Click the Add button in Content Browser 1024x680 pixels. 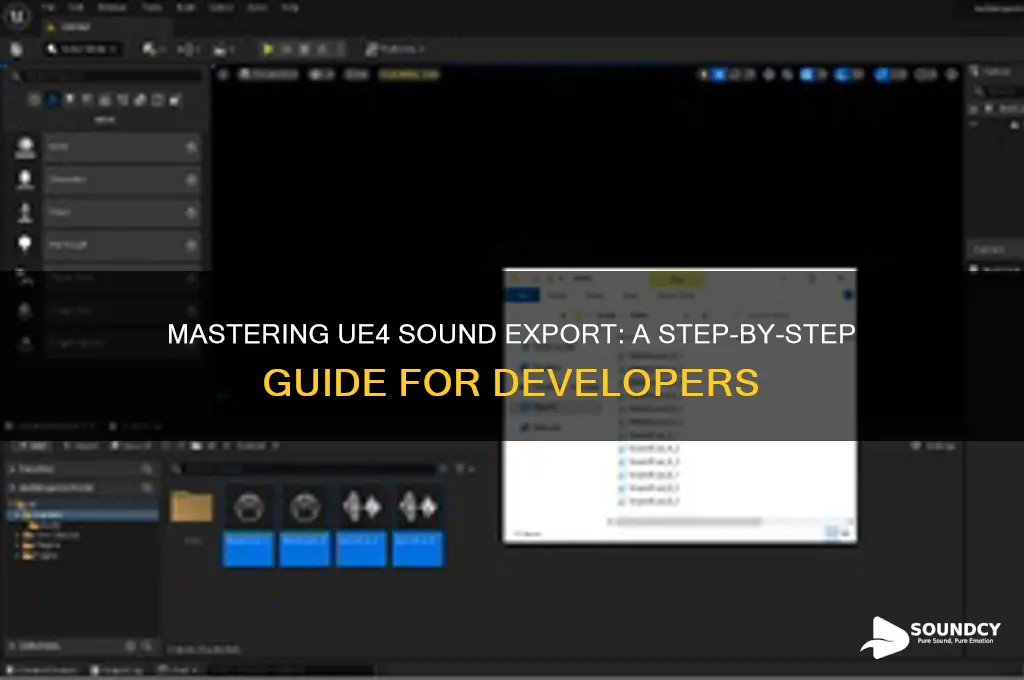tap(32, 446)
